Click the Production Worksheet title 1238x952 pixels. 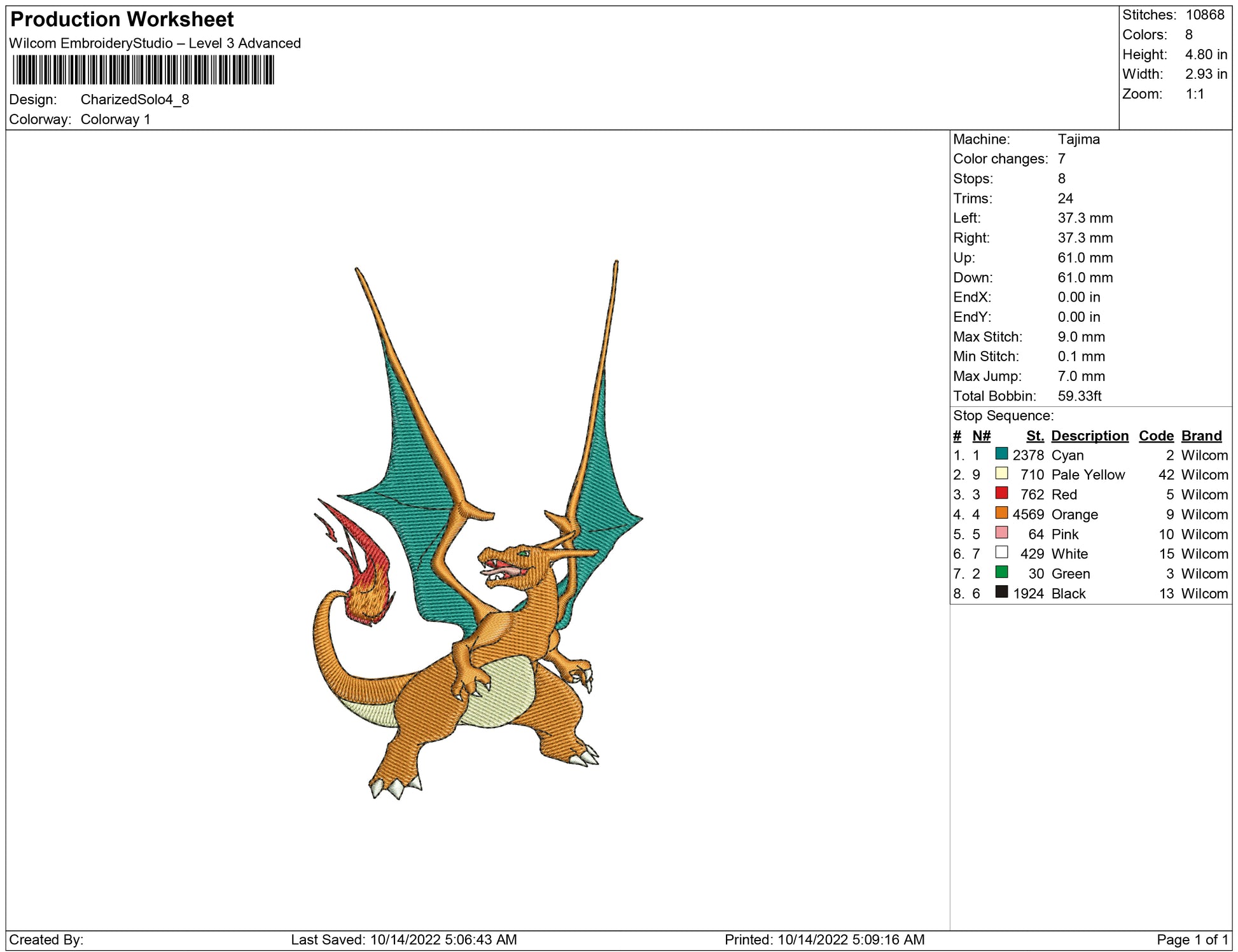coord(122,20)
